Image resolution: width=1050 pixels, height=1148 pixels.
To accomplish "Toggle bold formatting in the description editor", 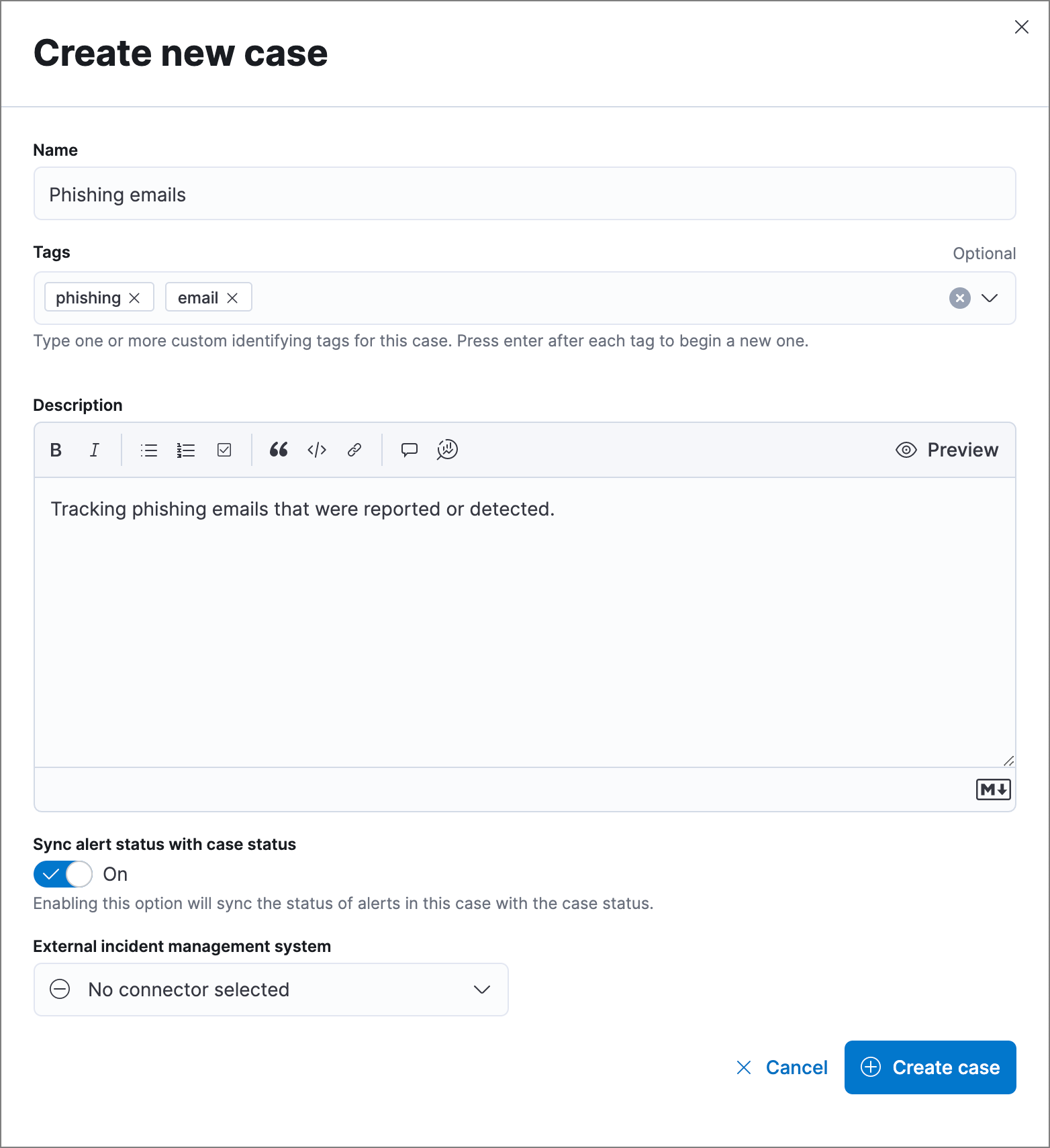I will pos(56,450).
